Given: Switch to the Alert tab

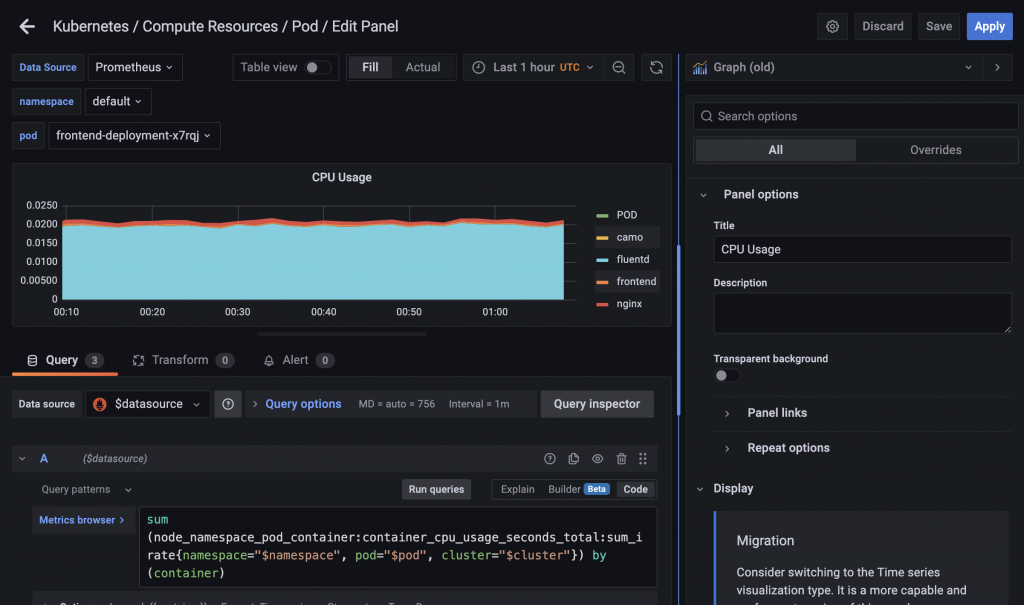Looking at the screenshot, I should point(298,361).
